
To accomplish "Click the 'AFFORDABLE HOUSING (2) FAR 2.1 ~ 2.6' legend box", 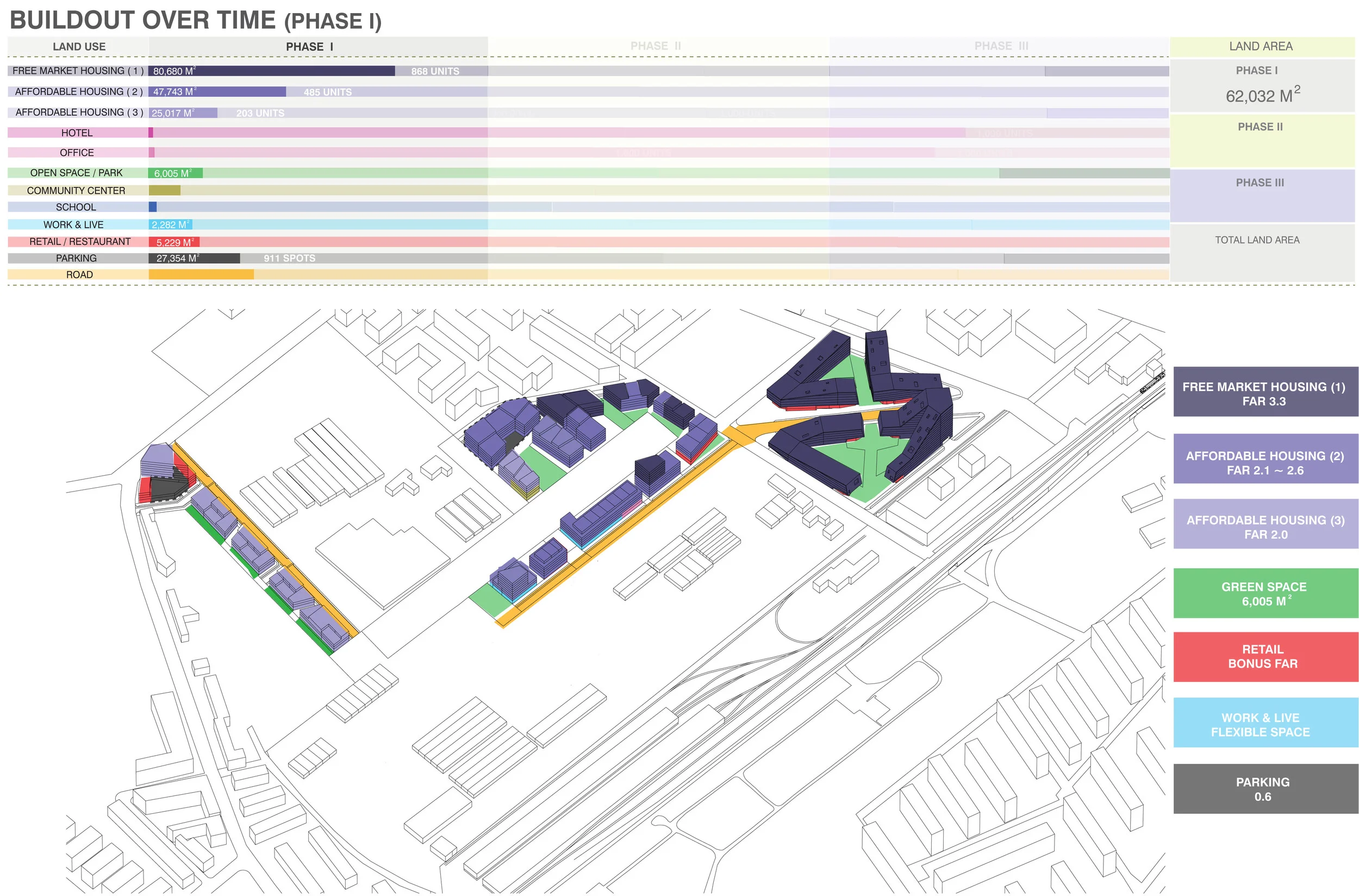I will 1266,459.
